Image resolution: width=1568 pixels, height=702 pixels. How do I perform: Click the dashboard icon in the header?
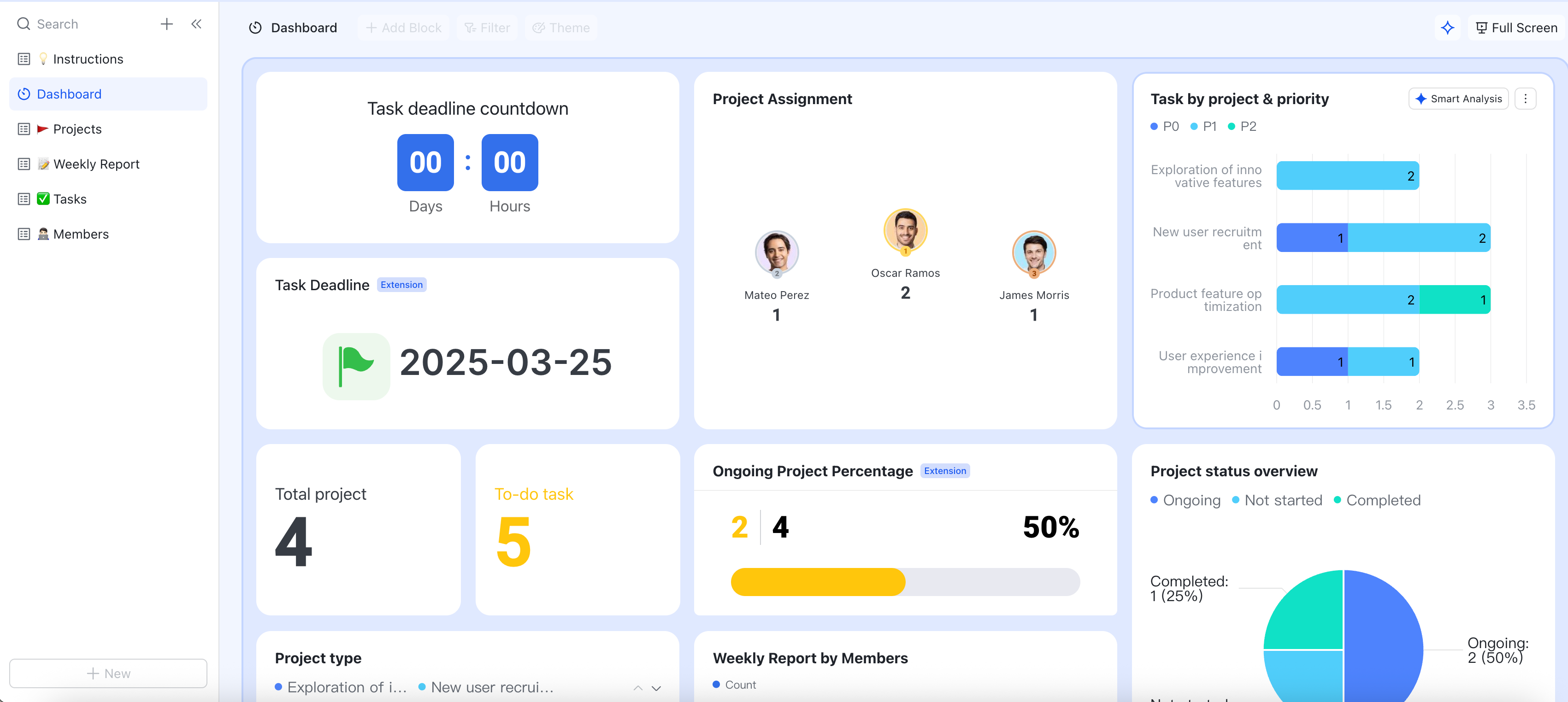click(255, 28)
